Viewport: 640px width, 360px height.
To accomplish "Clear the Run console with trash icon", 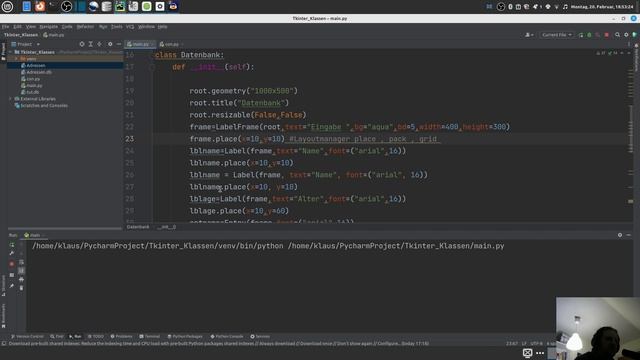I will pos(21,288).
